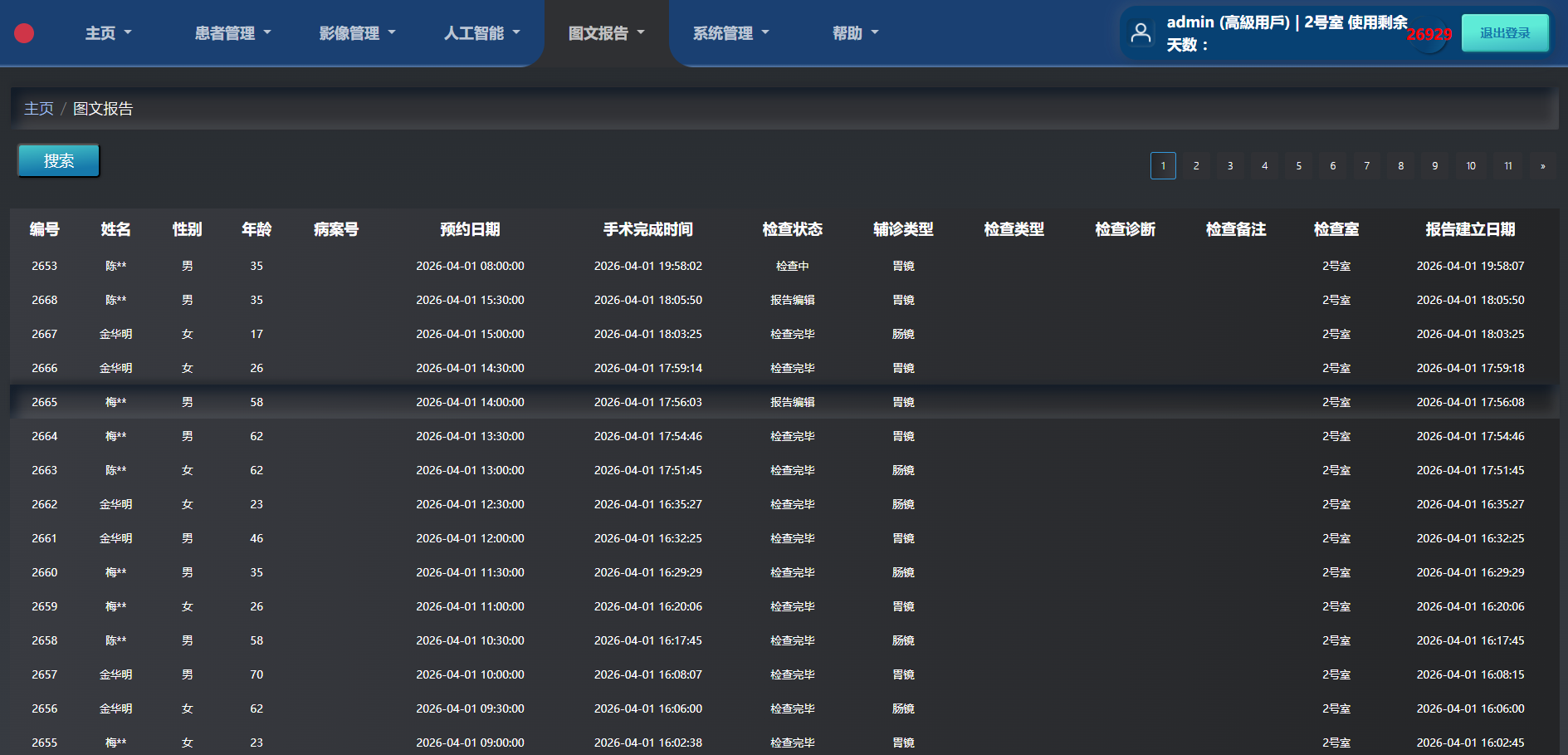Screen dimensions: 1568x755
Task: Open highlighted record 2665
Action: coord(784,402)
